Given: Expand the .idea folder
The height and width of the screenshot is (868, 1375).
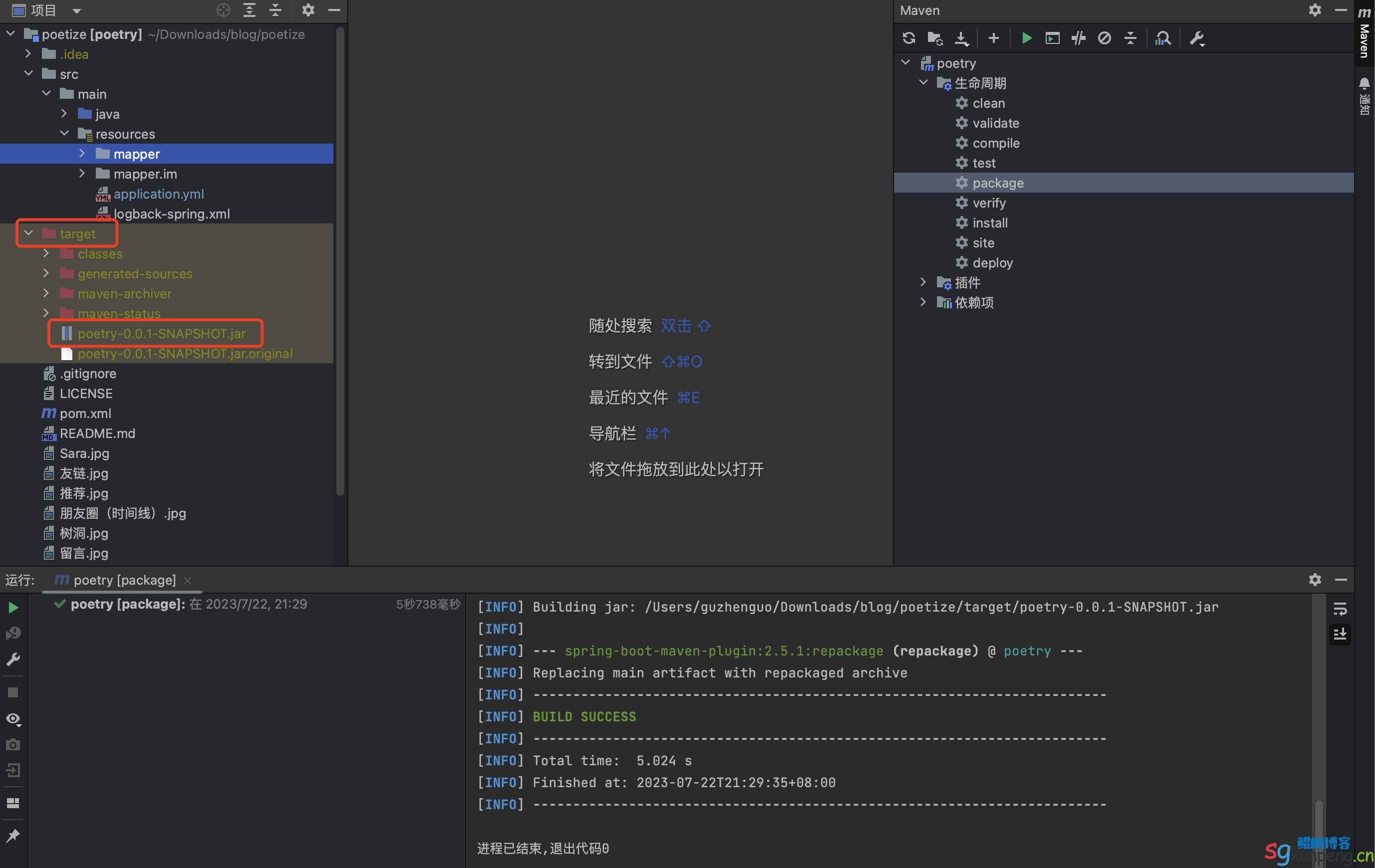Looking at the screenshot, I should click(x=28, y=54).
